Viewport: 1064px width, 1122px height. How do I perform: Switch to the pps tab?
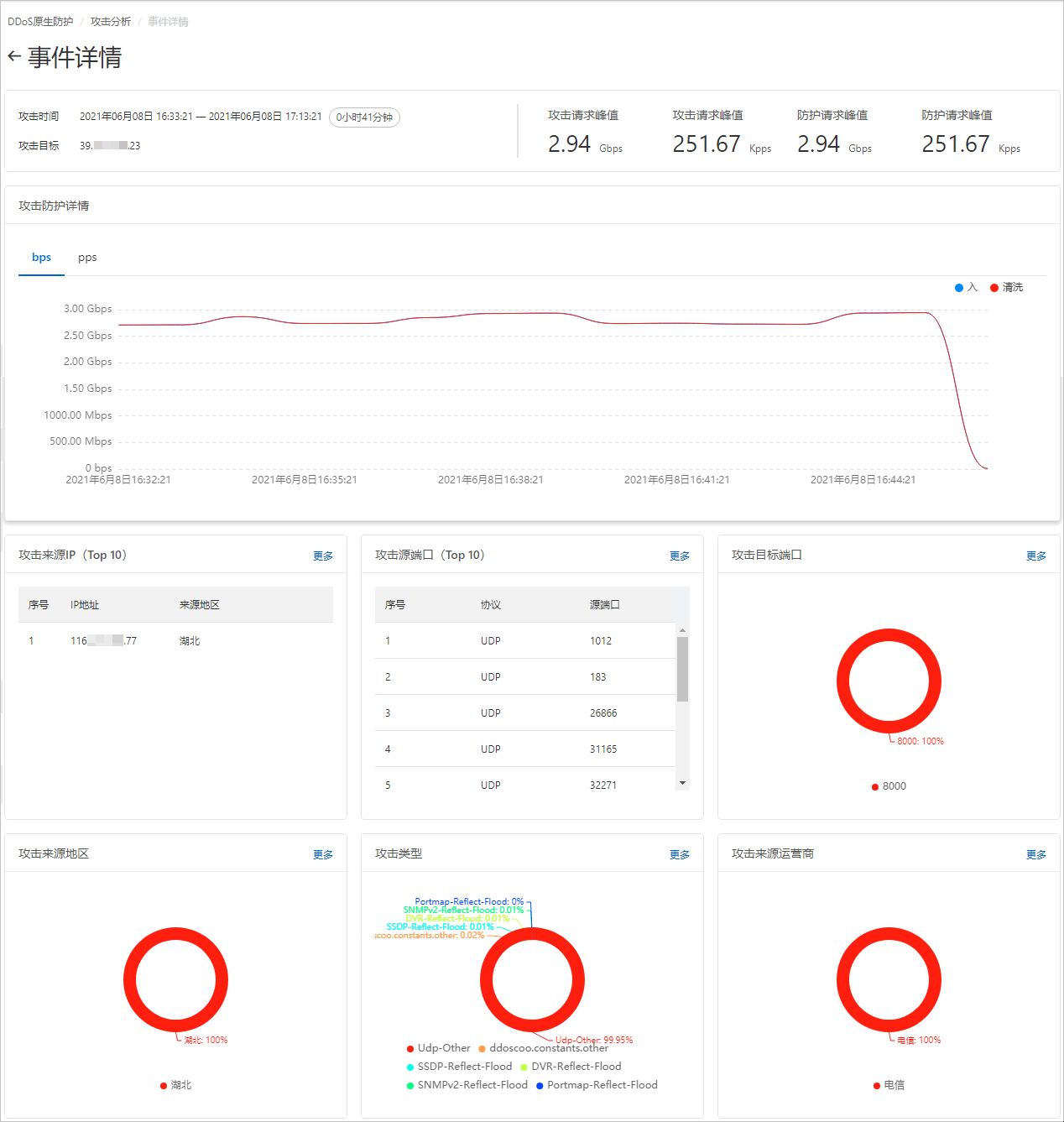(87, 257)
